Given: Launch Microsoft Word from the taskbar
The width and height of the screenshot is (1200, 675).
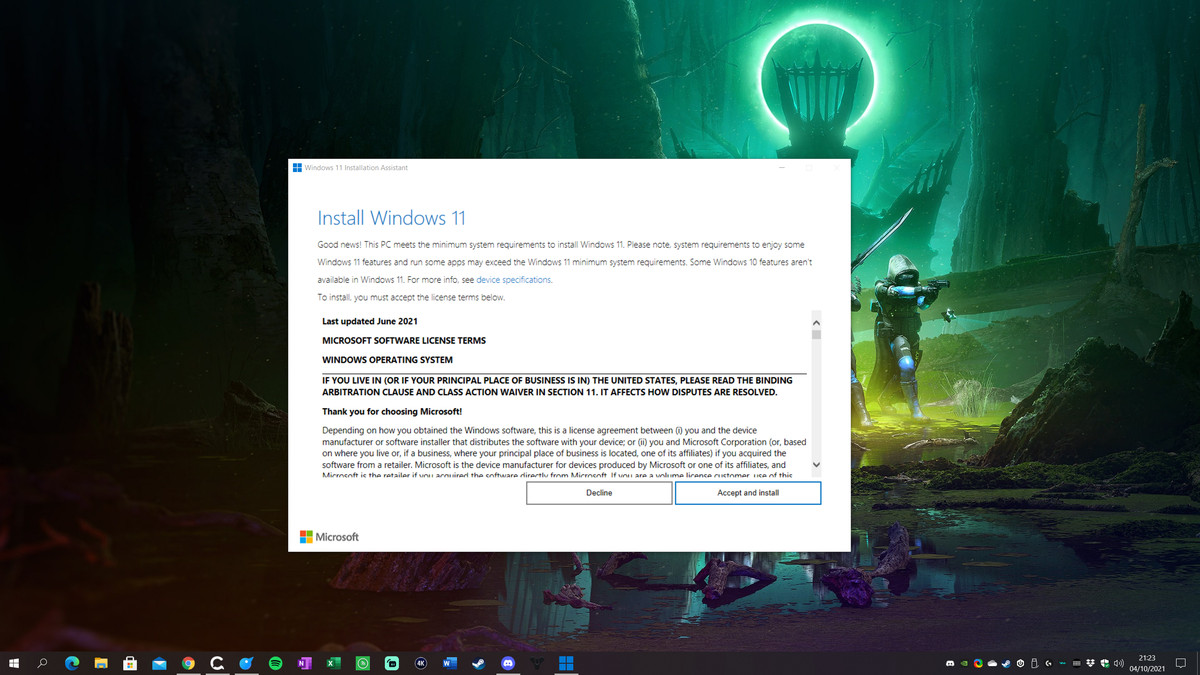Looking at the screenshot, I should tap(448, 662).
